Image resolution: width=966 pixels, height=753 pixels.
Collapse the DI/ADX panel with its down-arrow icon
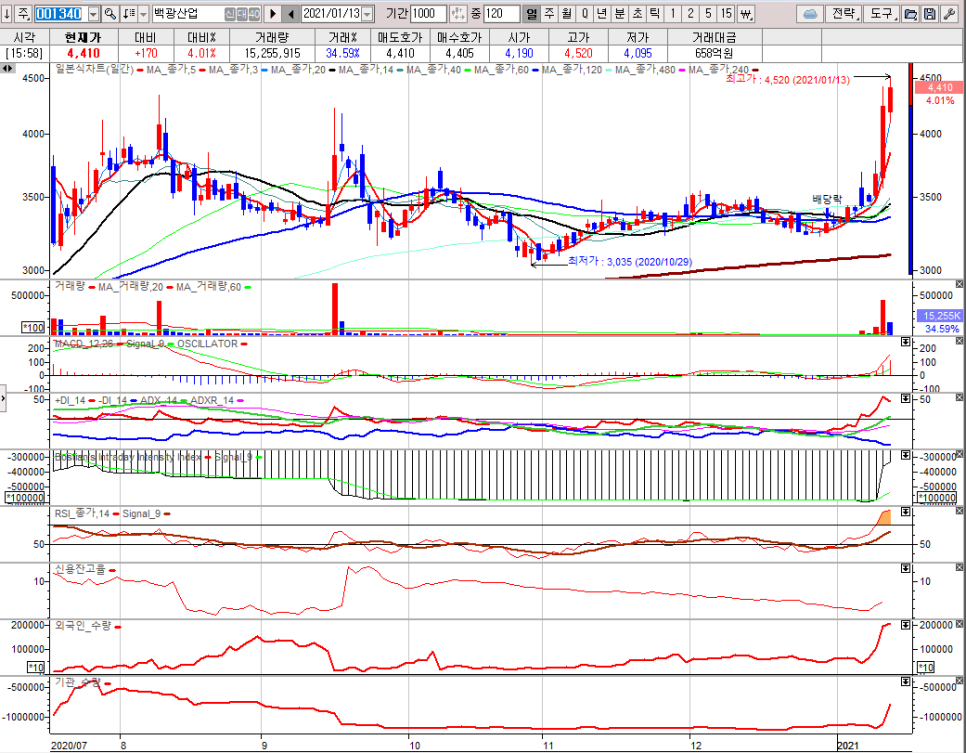tap(906, 399)
